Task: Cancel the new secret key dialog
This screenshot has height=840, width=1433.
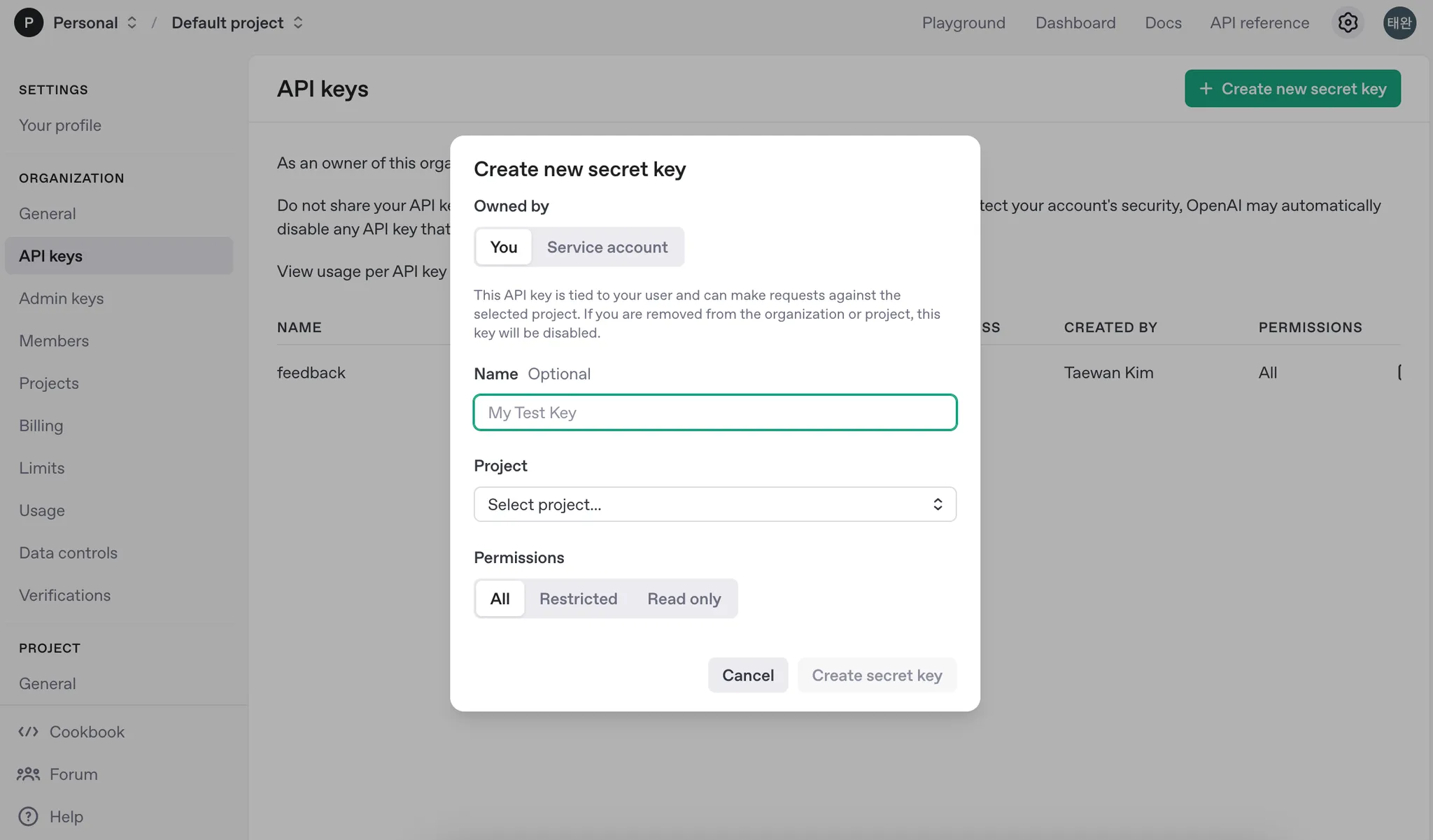Action: click(747, 675)
